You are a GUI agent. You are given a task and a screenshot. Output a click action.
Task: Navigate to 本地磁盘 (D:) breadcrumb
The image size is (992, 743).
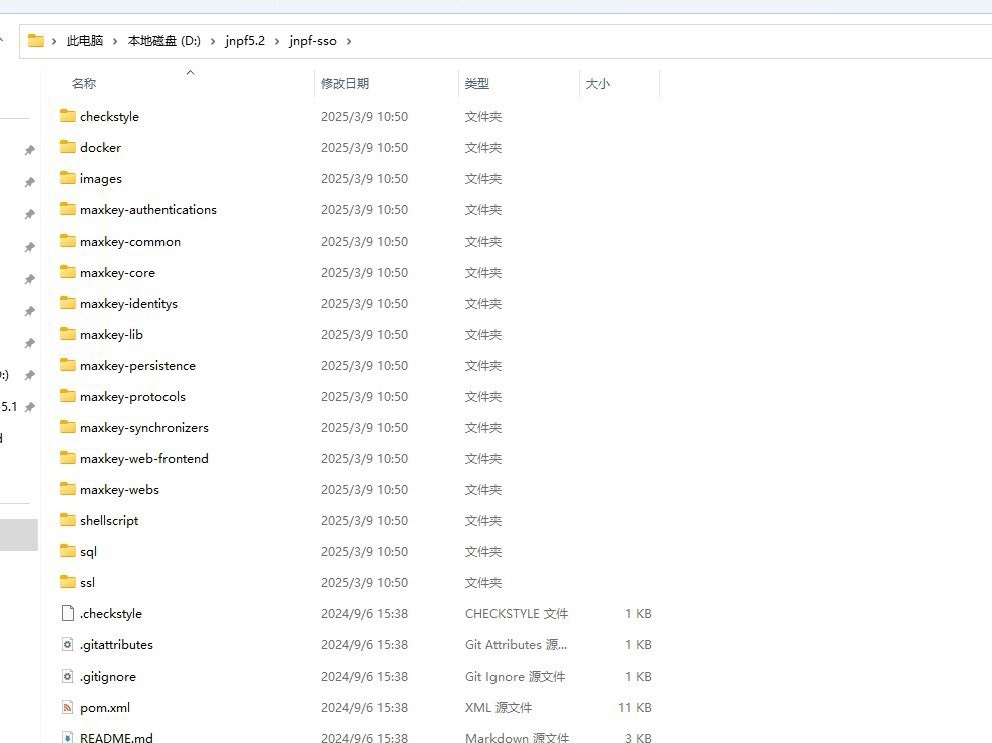[x=164, y=41]
